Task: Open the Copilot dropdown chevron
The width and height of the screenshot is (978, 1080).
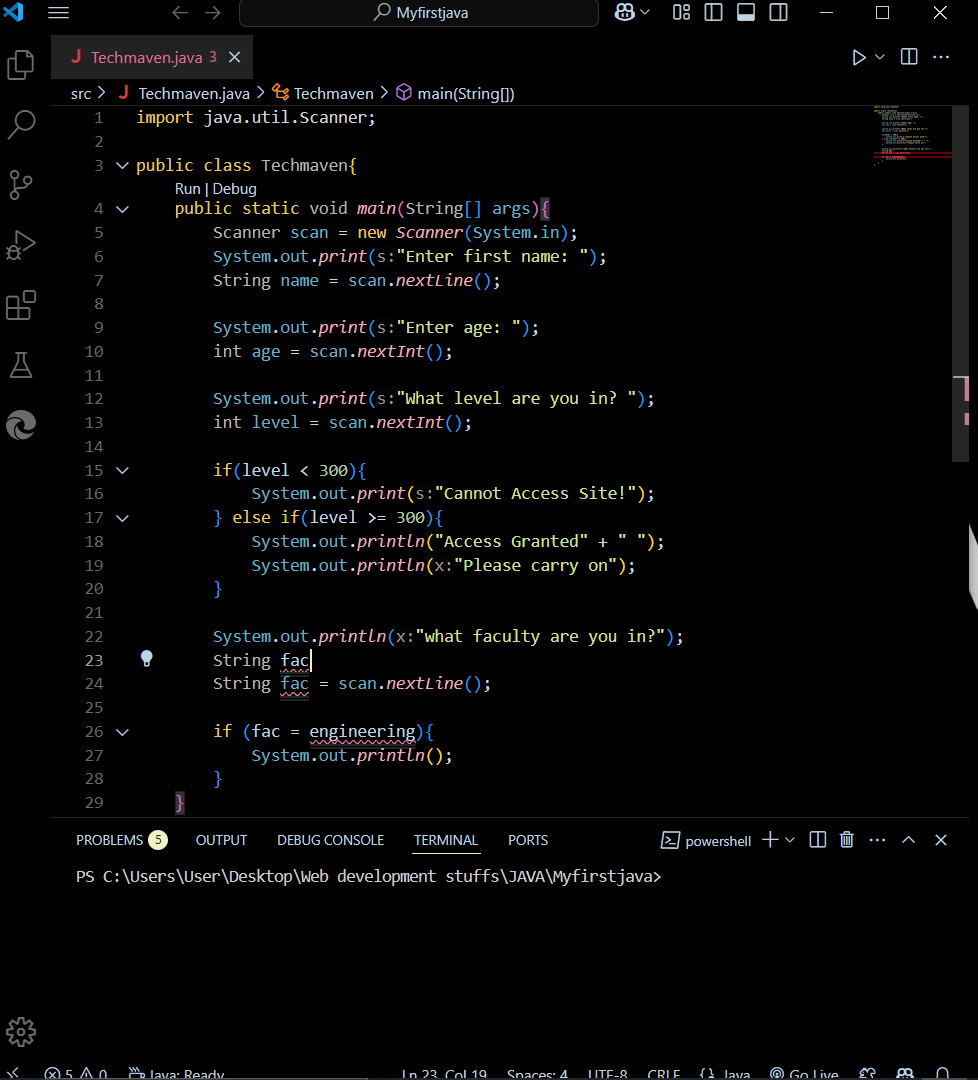Action: pyautogui.click(x=645, y=12)
